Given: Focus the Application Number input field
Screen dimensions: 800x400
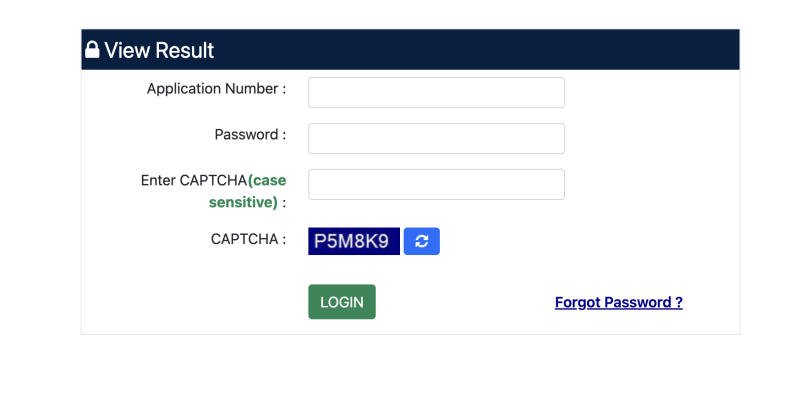Looking at the screenshot, I should tap(436, 92).
